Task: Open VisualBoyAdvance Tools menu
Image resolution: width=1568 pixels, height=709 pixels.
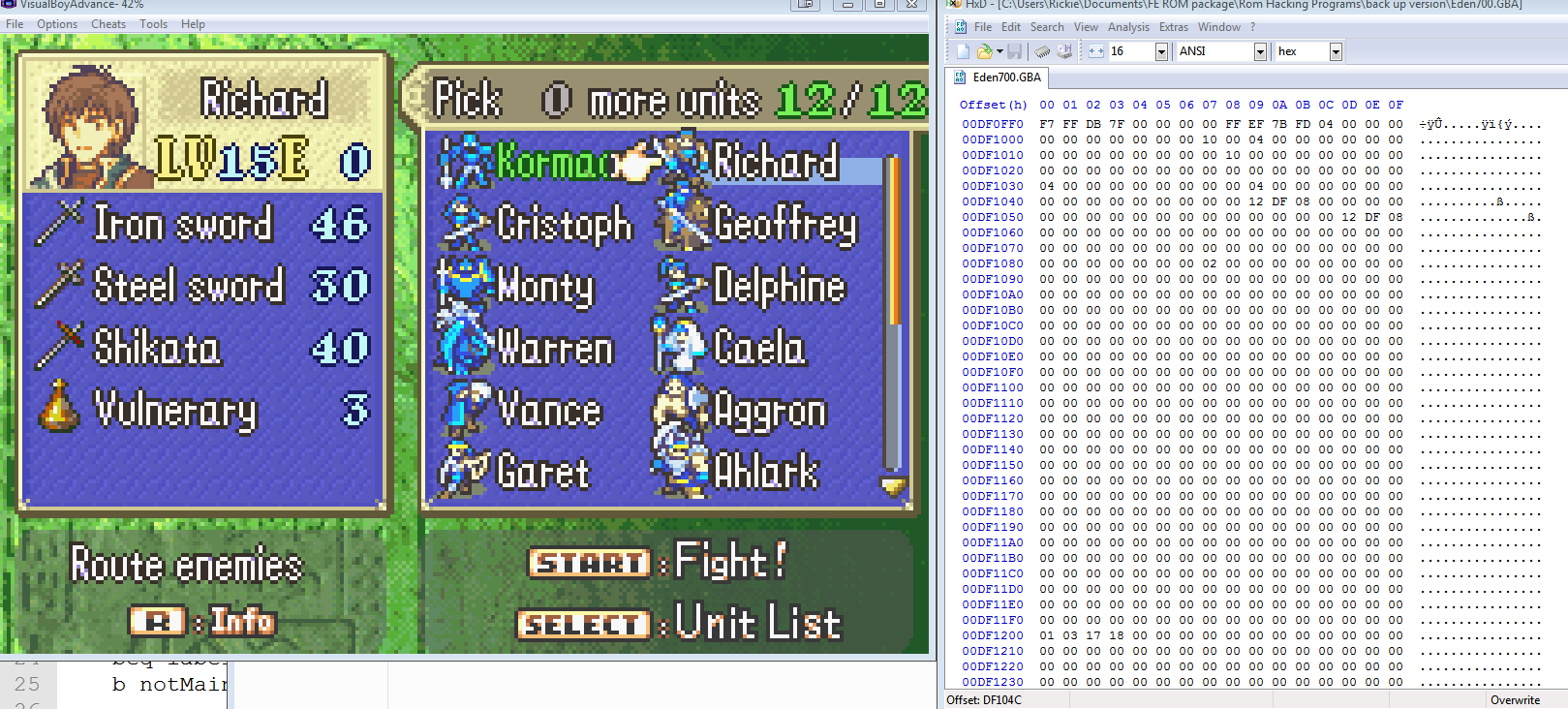Action: tap(153, 24)
